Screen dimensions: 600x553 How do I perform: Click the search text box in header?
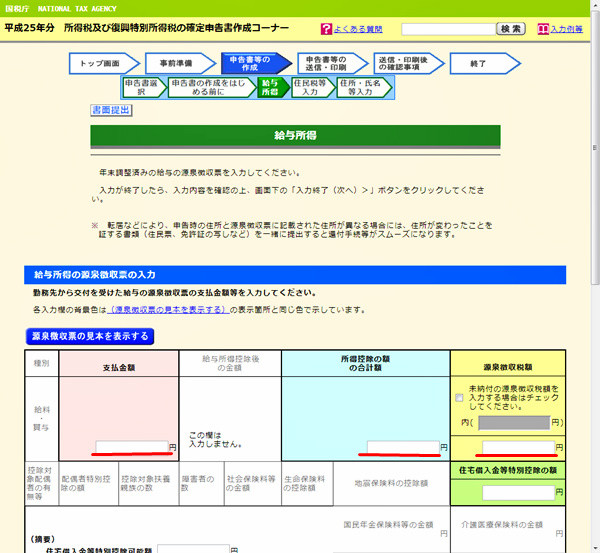448,29
